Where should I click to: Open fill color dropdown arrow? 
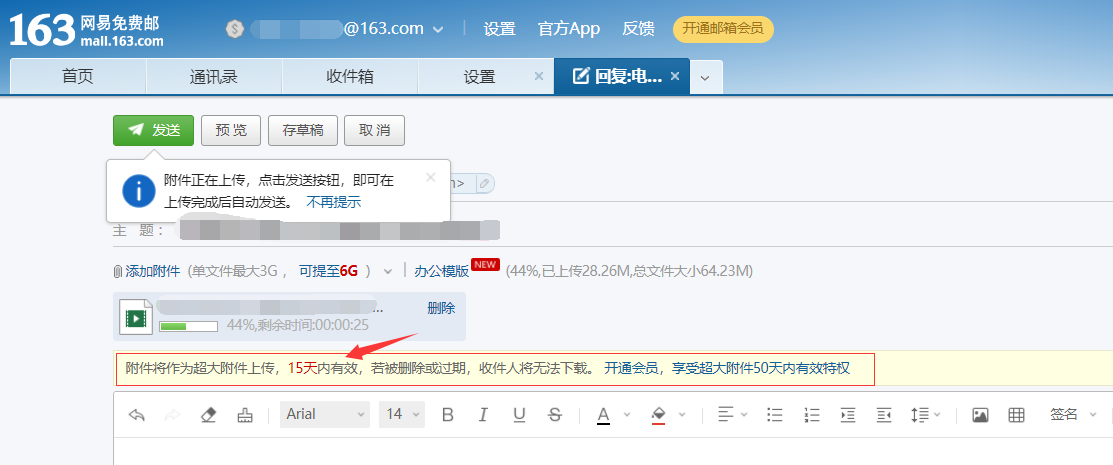coord(682,415)
